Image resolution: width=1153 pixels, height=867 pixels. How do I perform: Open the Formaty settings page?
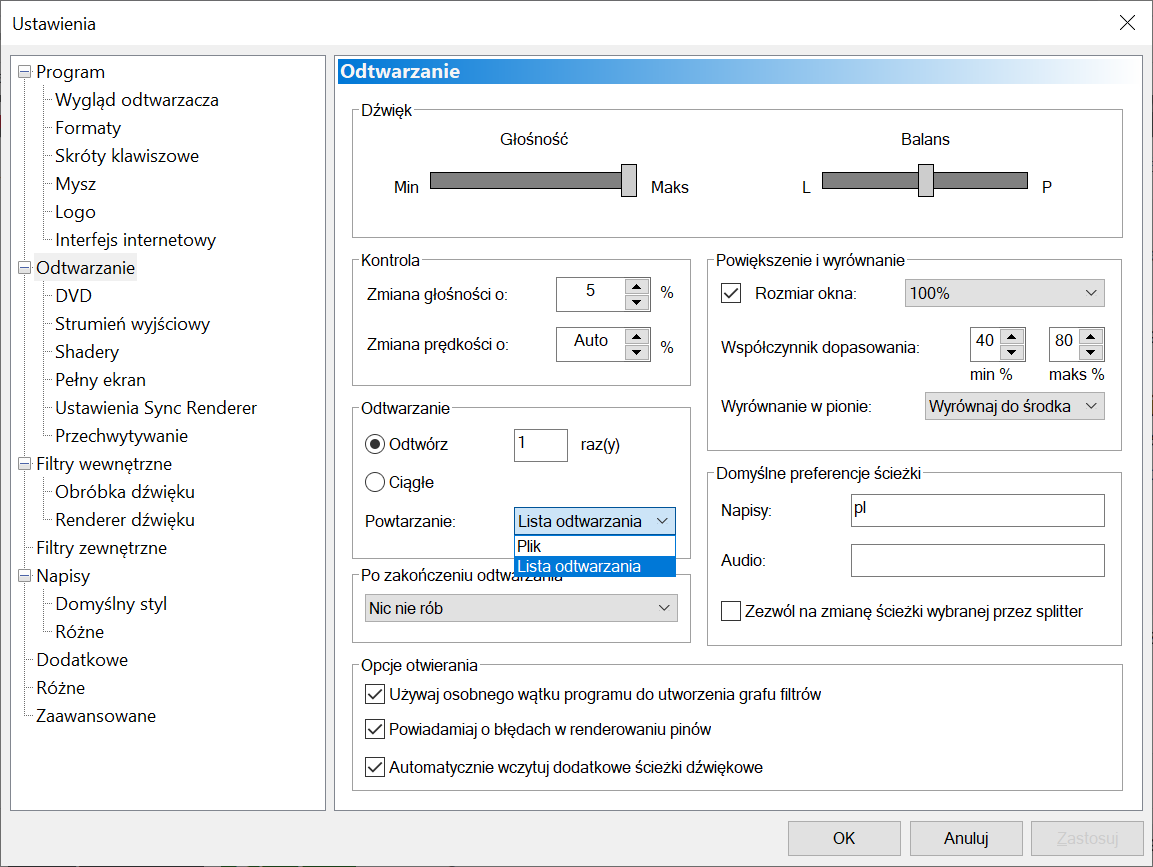click(88, 128)
